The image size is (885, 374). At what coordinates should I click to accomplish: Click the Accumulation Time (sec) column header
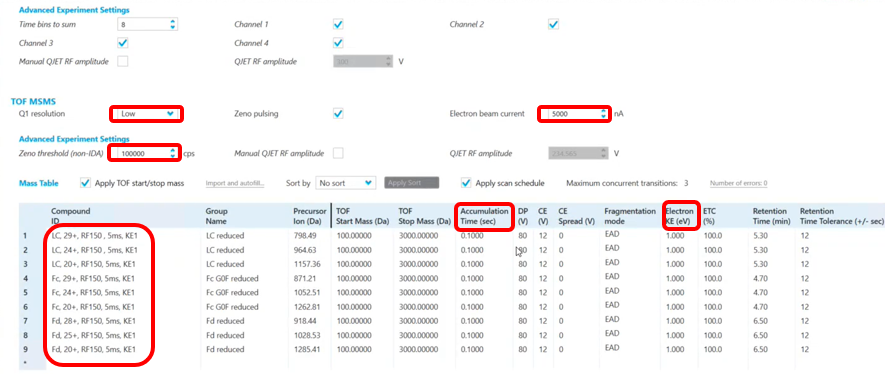point(484,216)
